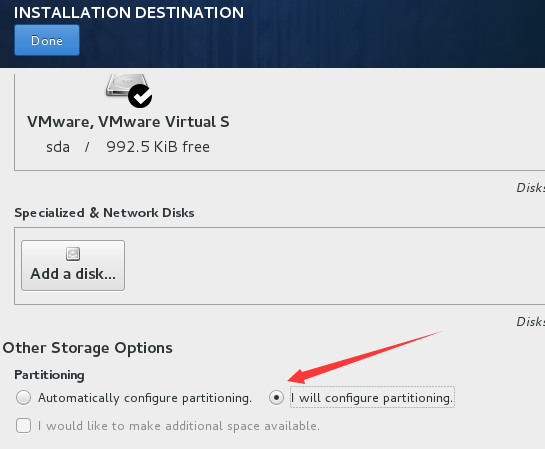The image size is (545, 449).
Task: Click the Disks text below the local disk box
Action: click(x=530, y=188)
